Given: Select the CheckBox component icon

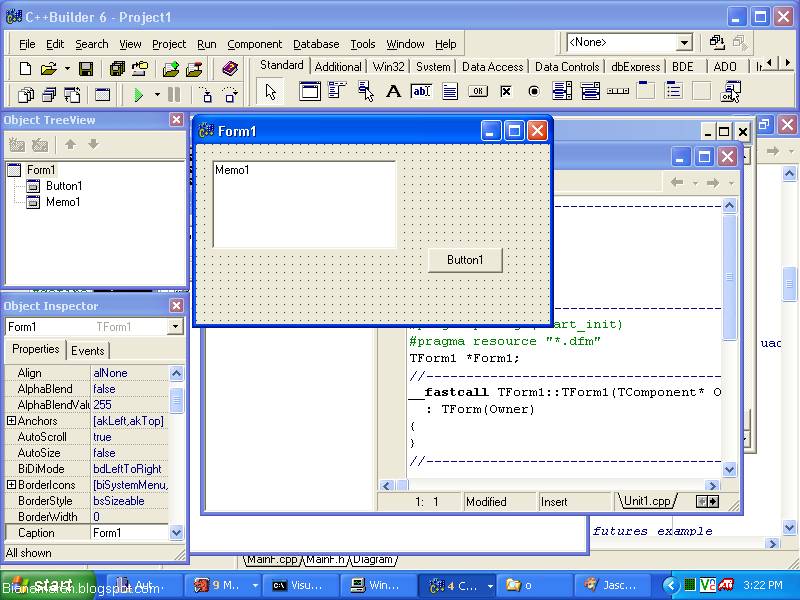Looking at the screenshot, I should (507, 91).
